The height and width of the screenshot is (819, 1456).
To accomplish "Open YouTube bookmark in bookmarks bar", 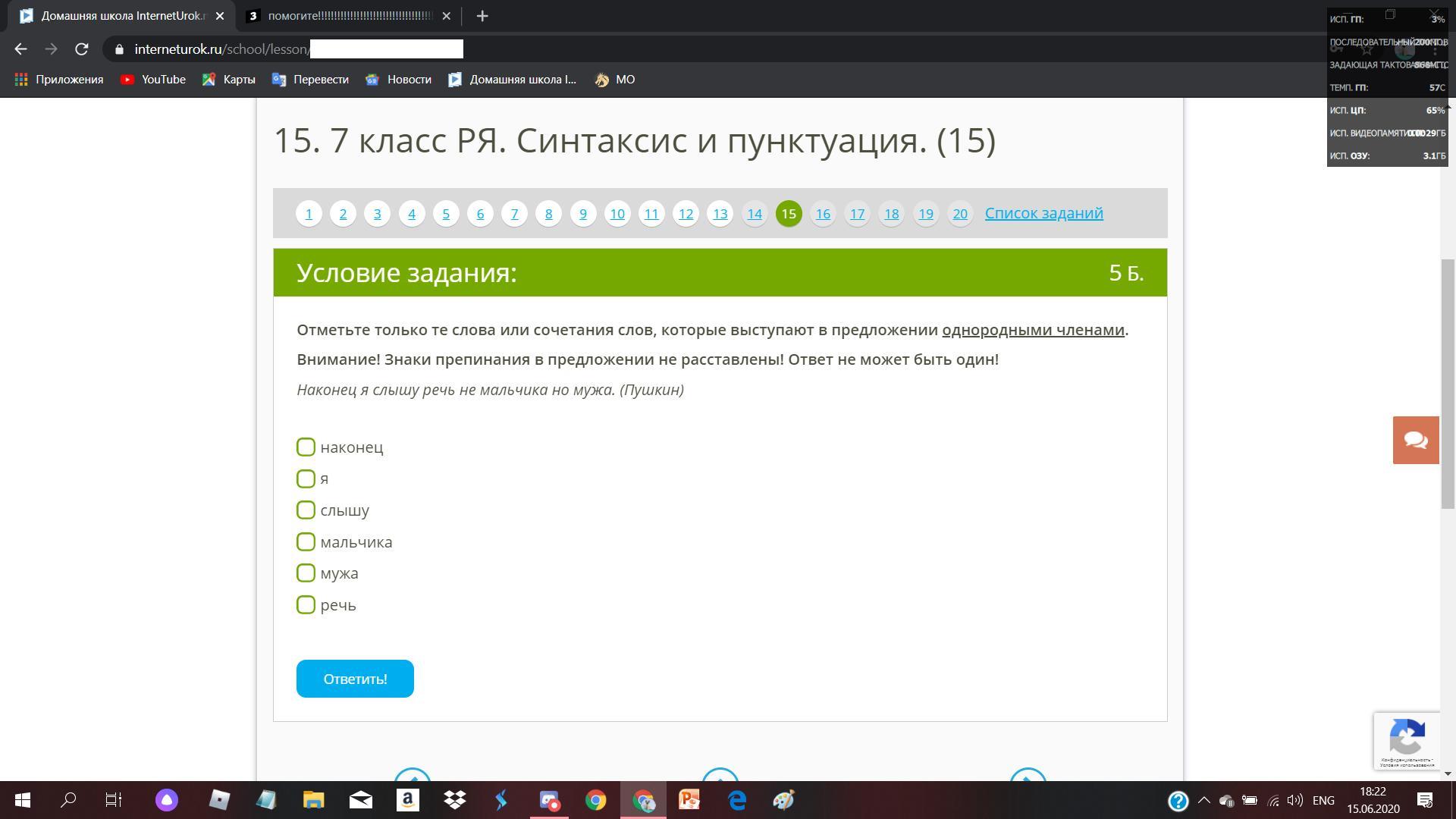I will pyautogui.click(x=153, y=80).
